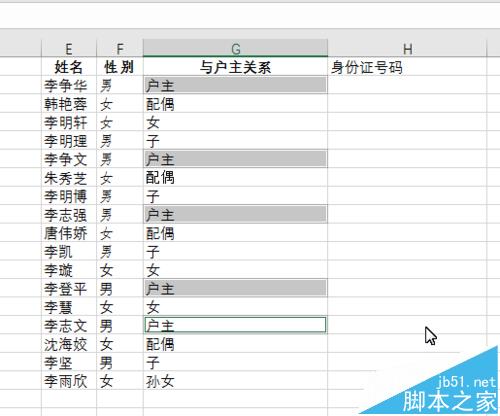The height and width of the screenshot is (416, 500).
Task: Select the name cell 李争文
Action: coord(69,159)
